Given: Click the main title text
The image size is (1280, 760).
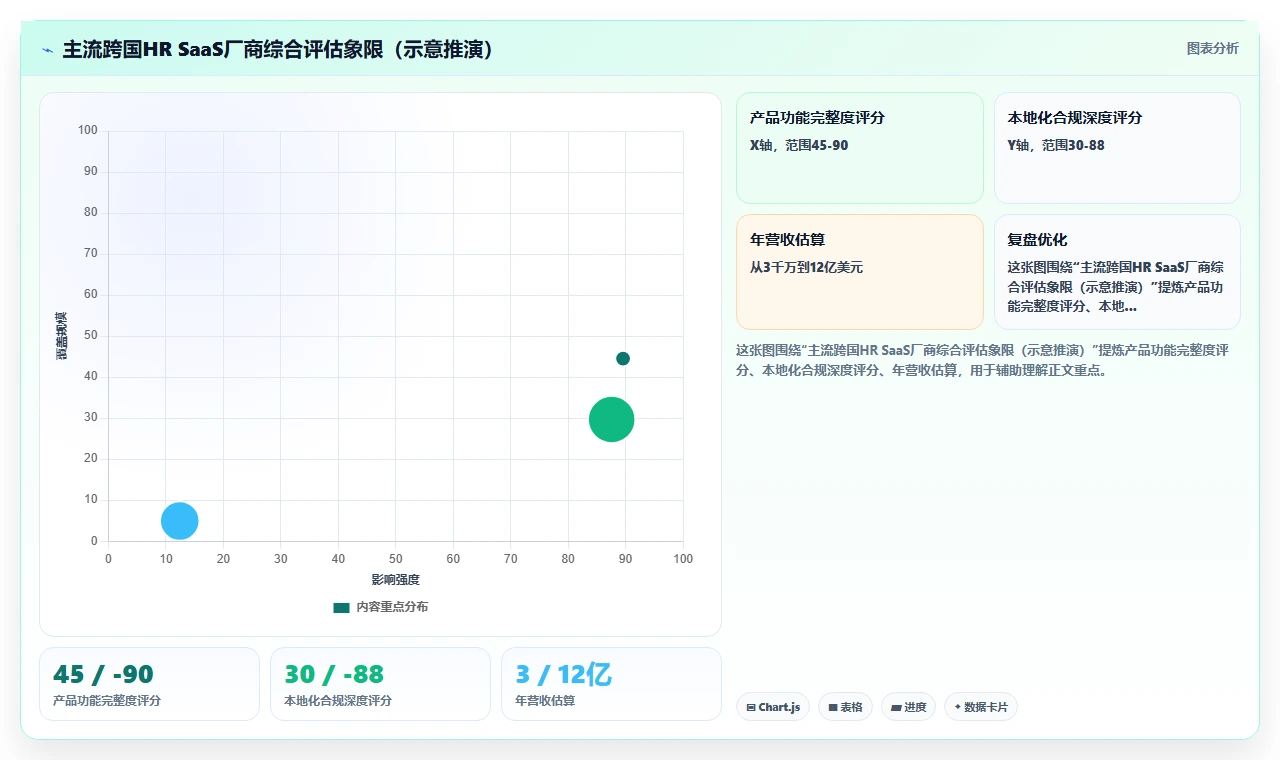Looking at the screenshot, I should click(278, 50).
